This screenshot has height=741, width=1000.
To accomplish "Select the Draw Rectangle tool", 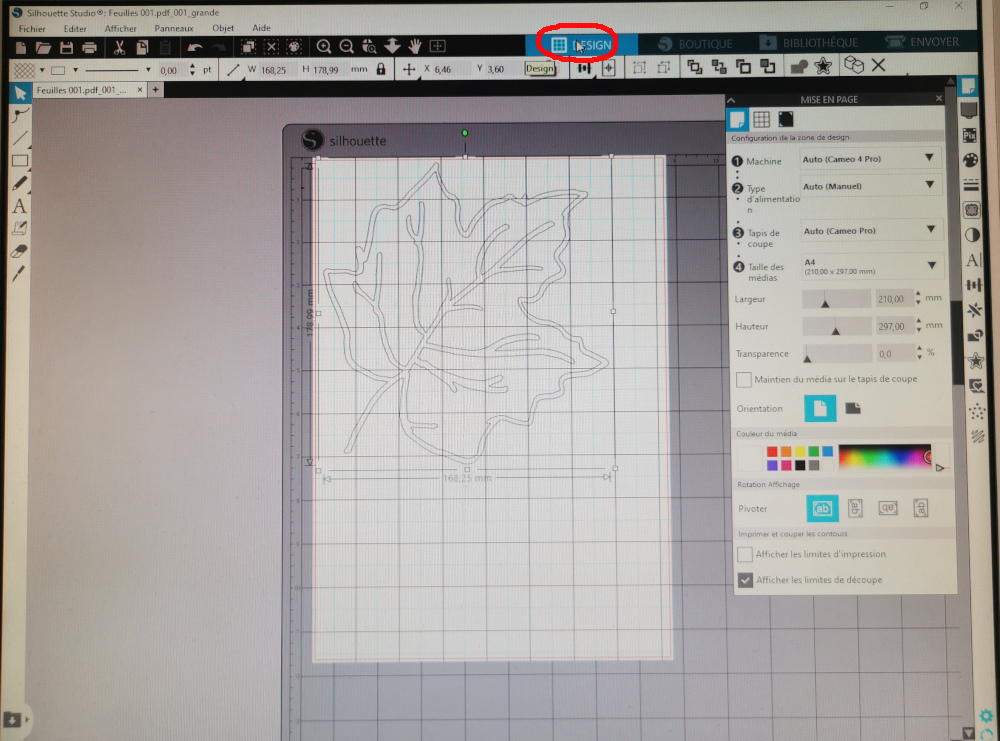I will [x=18, y=161].
